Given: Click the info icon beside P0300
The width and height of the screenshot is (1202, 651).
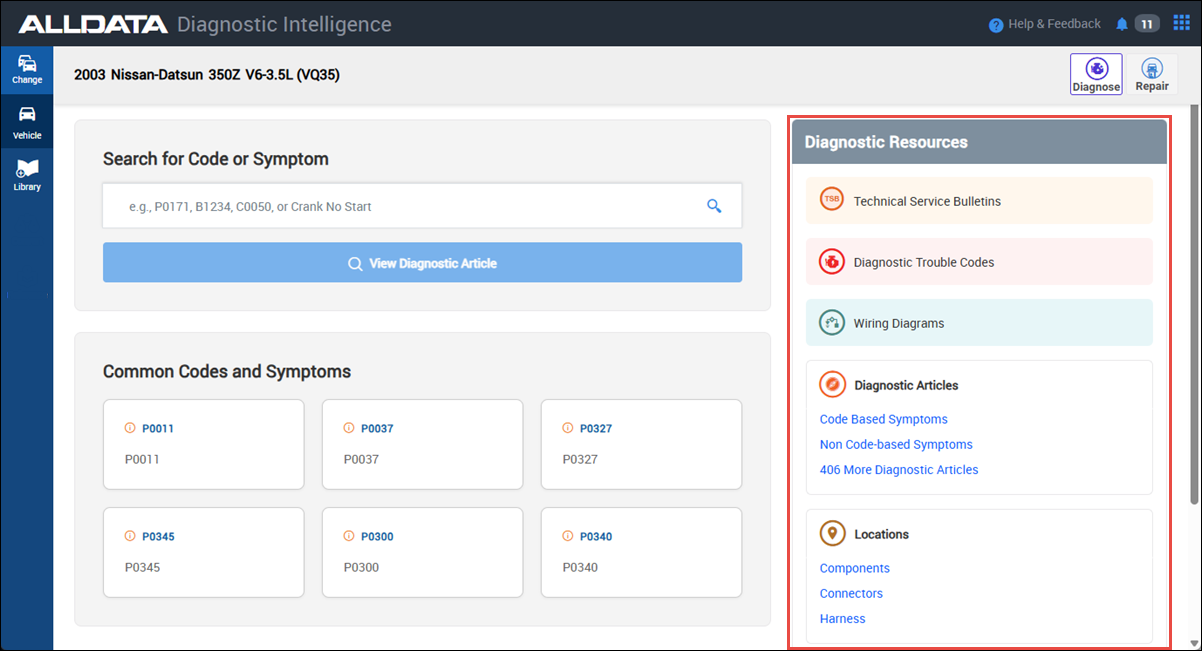Looking at the screenshot, I should [x=349, y=536].
